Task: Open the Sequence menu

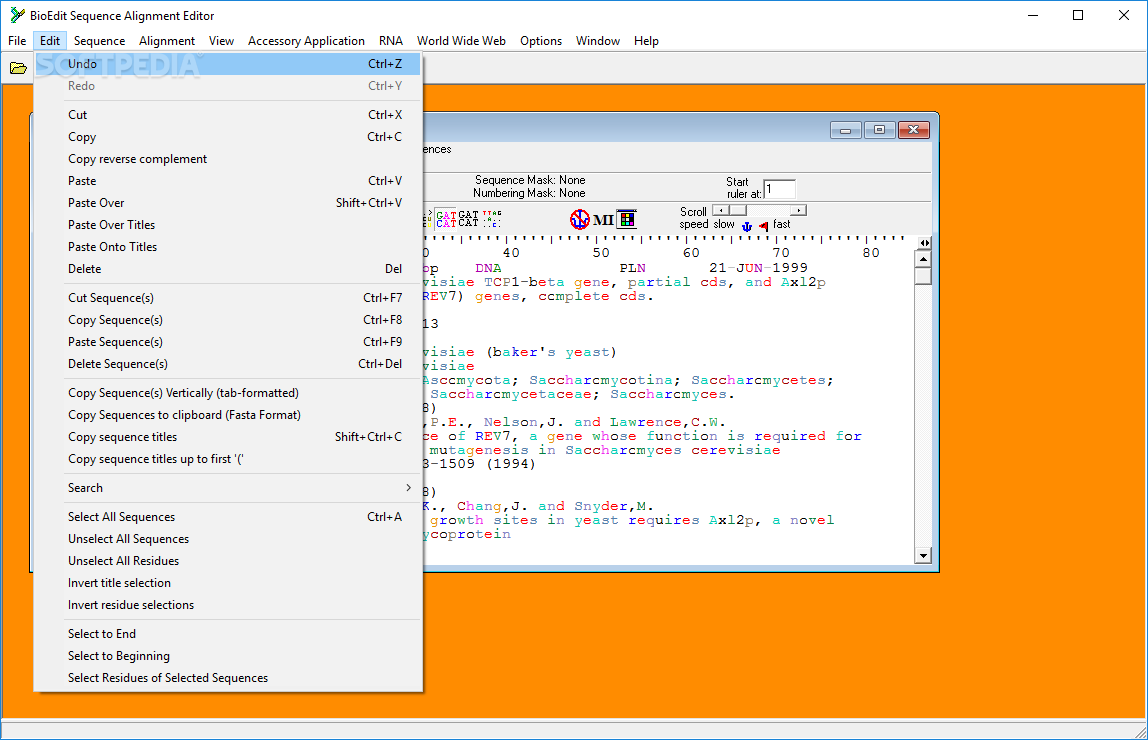Action: 100,41
